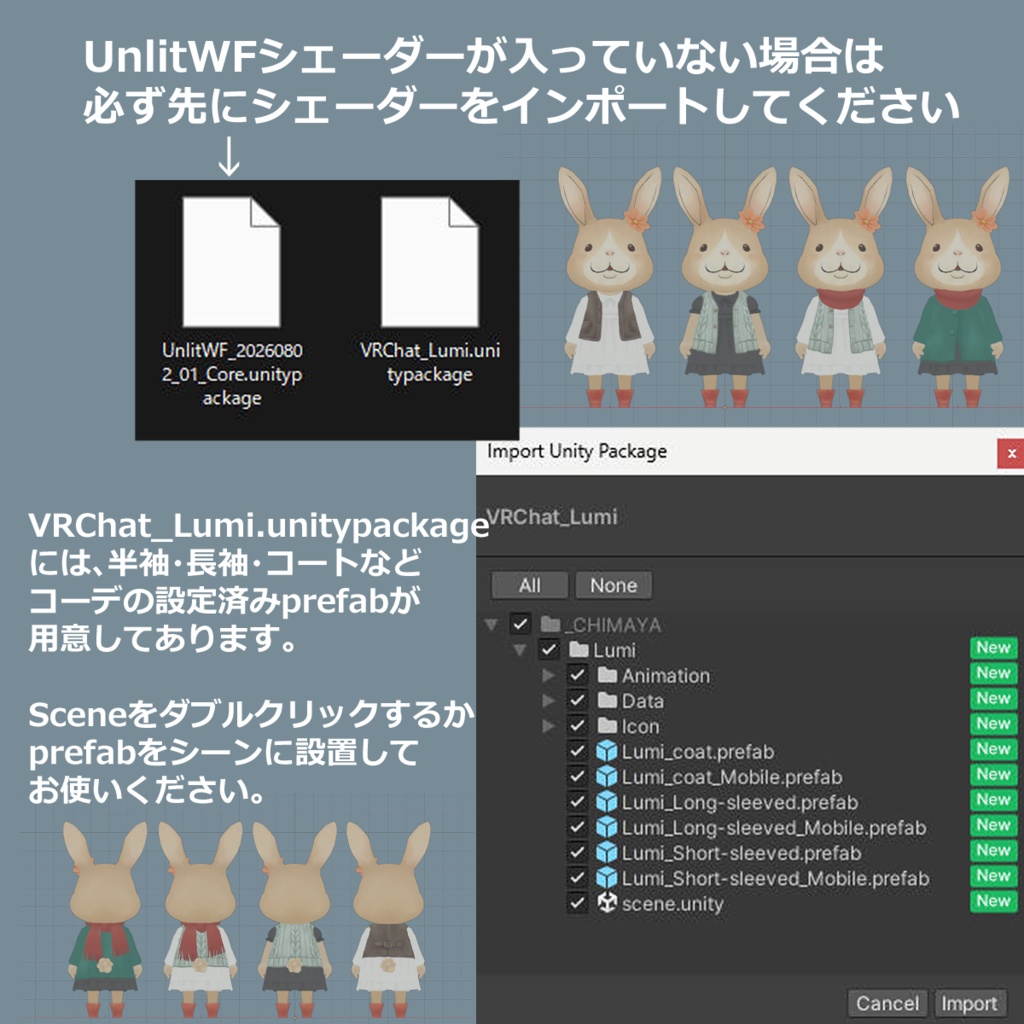Screen dimensions: 1024x1024
Task: Click the Lumi_Short-sleeved_Mobile.prefab file name
Action: pyautogui.click(x=775, y=878)
